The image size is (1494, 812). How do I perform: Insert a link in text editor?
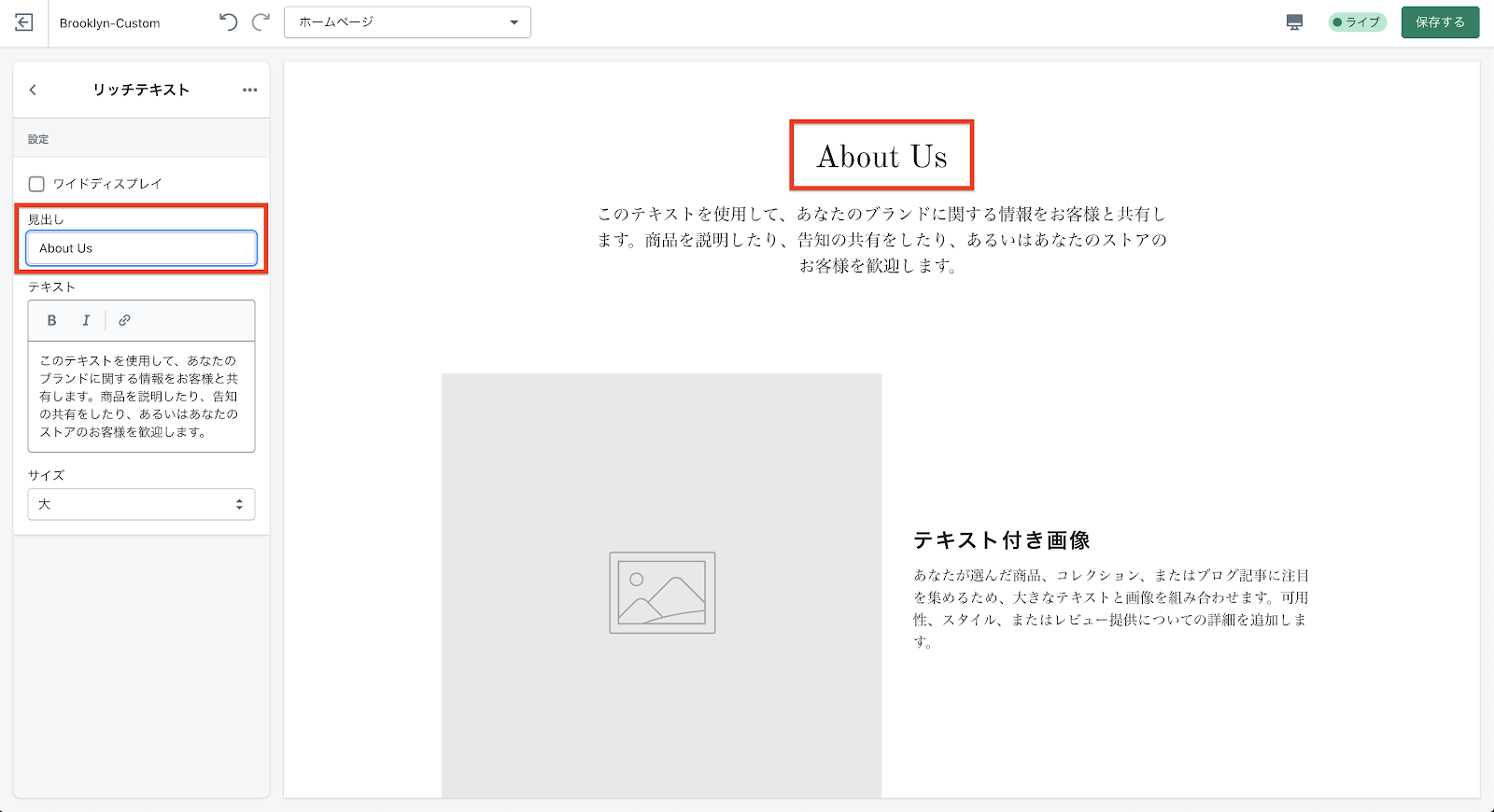tap(124, 320)
